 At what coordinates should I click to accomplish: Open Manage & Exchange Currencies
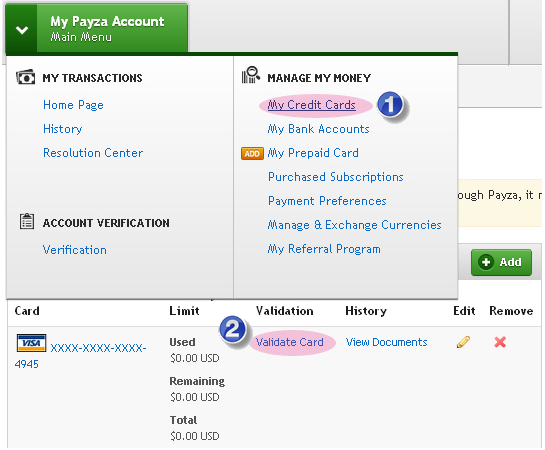[x=354, y=225]
